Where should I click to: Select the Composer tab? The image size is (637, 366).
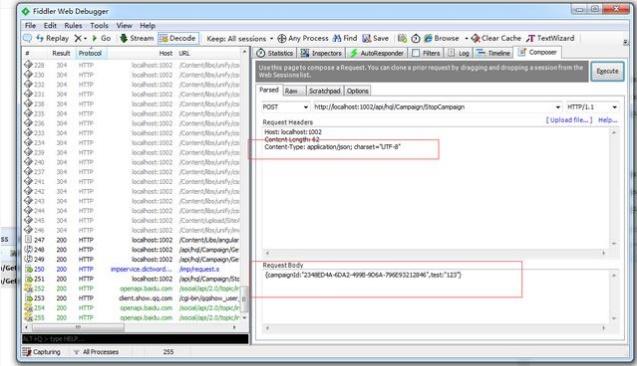[538, 52]
